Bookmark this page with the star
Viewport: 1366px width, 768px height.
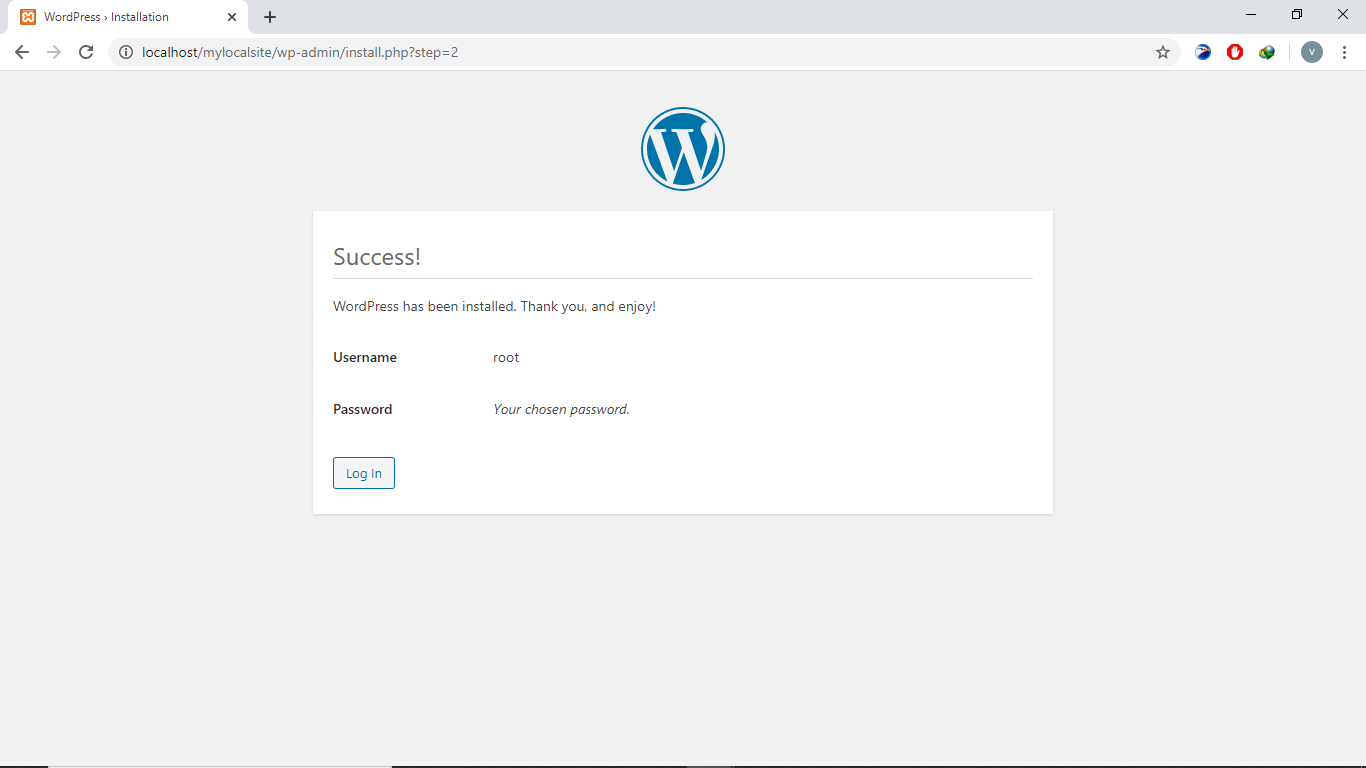[1163, 52]
